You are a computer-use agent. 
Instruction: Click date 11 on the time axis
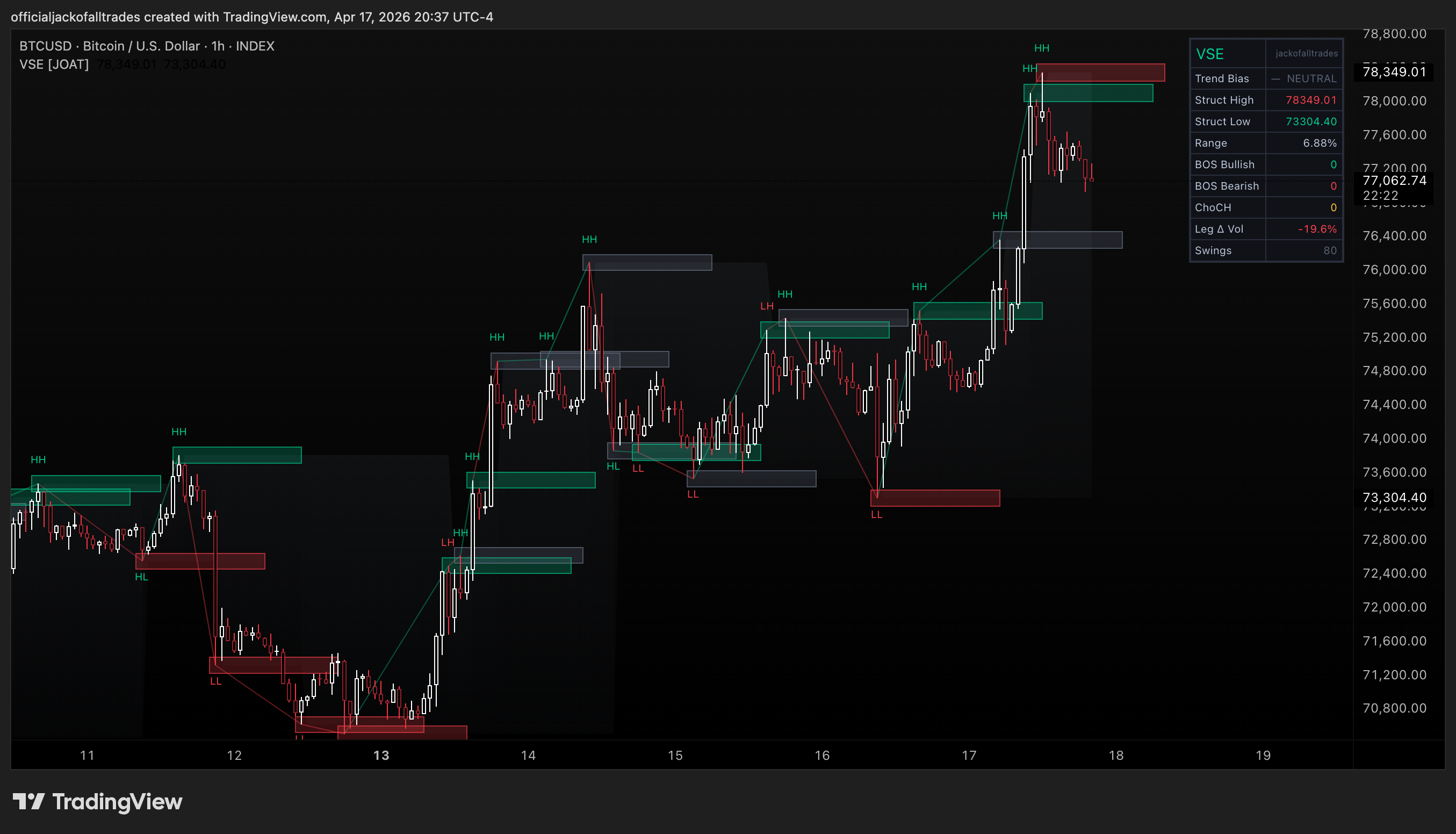[87, 755]
